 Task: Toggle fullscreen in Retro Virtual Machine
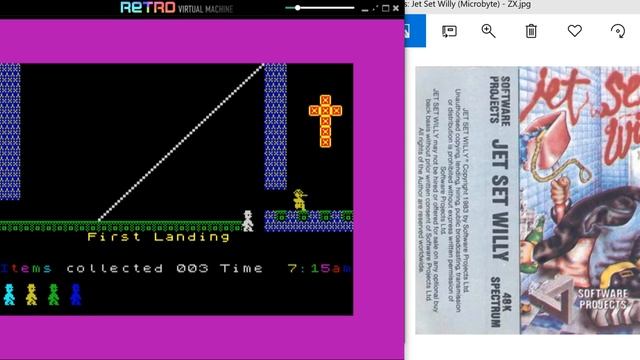click(375, 8)
